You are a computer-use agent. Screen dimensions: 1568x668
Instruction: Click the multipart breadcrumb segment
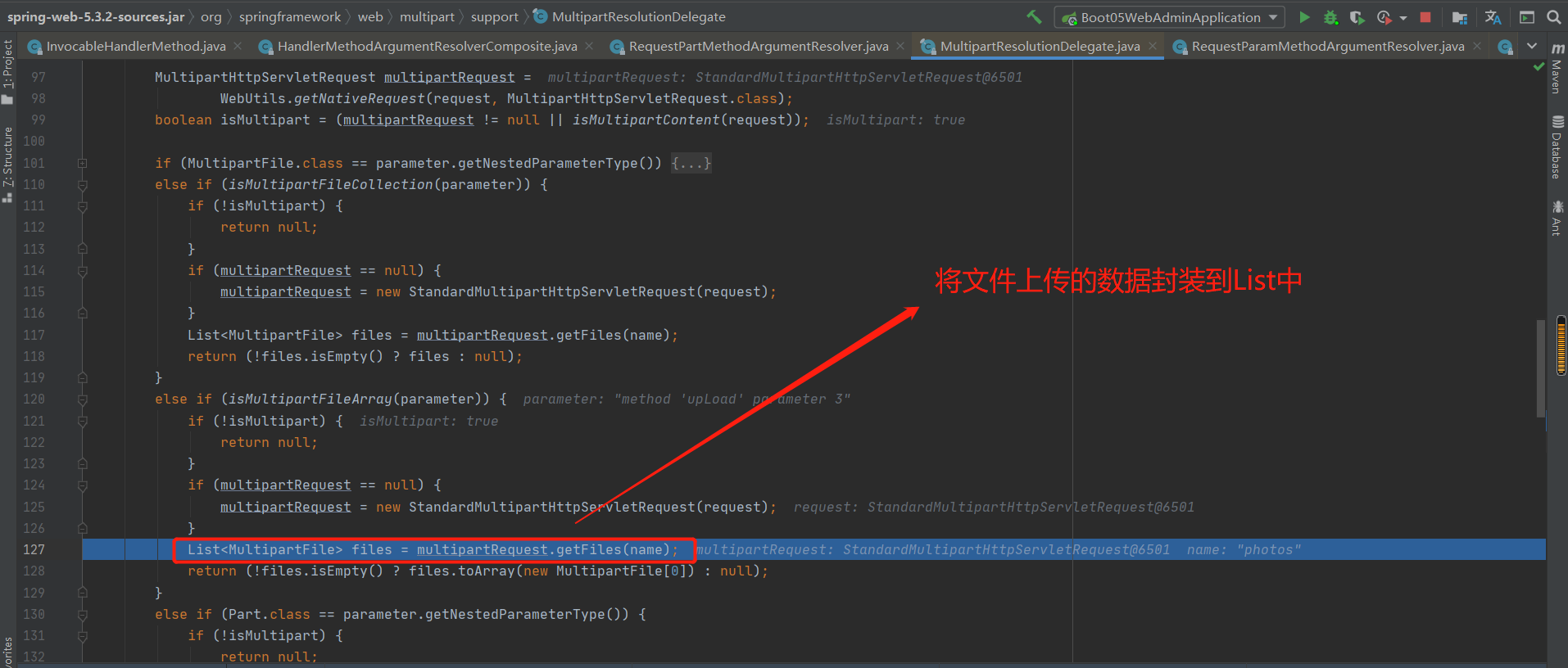click(x=427, y=16)
